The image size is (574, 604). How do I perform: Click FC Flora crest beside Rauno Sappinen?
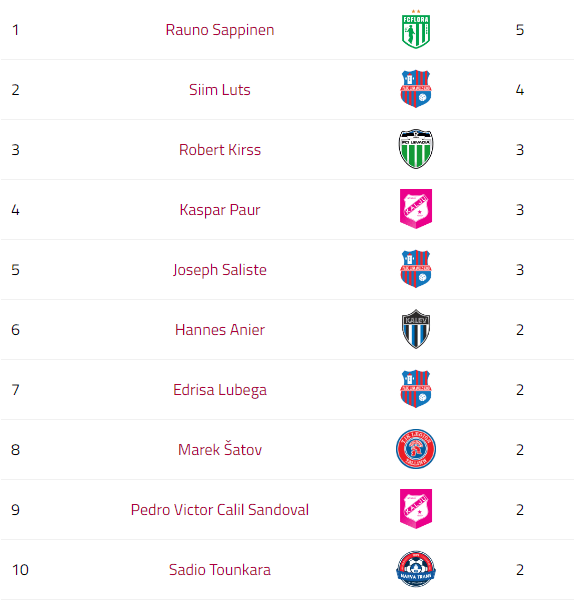416,29
